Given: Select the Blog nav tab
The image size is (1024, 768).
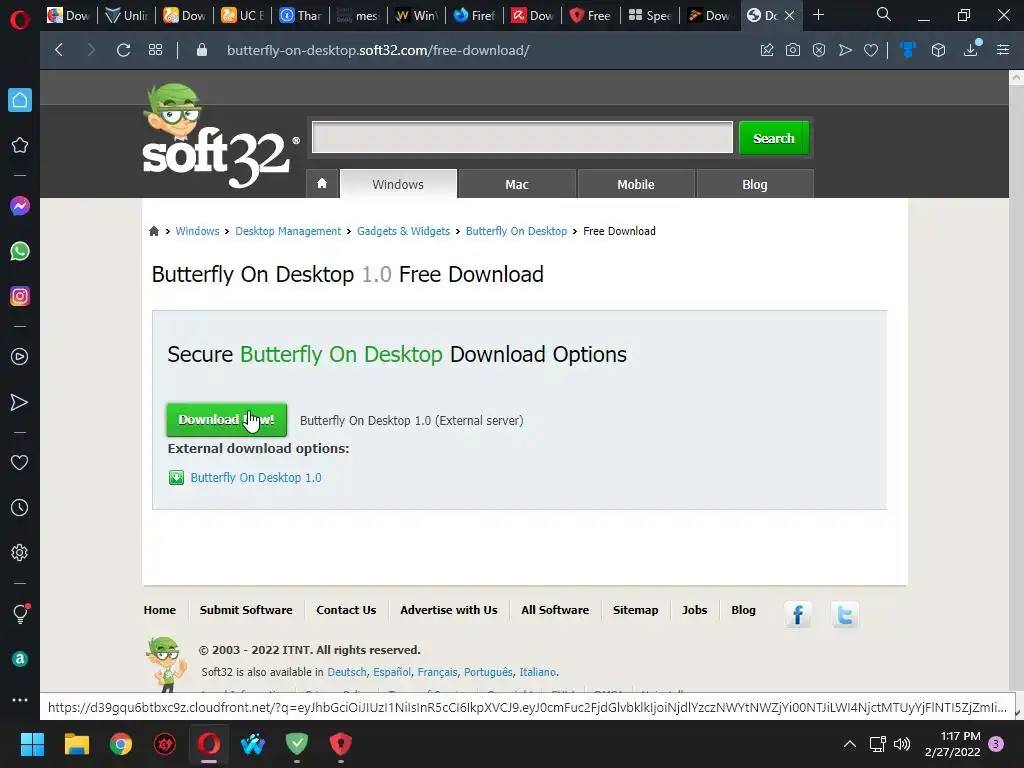Looking at the screenshot, I should click(754, 184).
